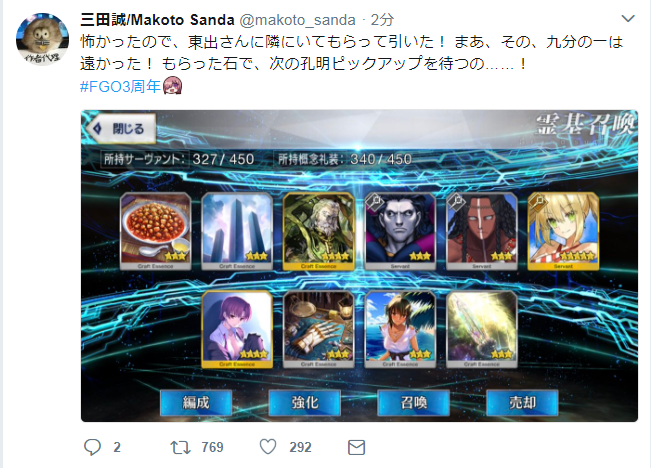The image size is (651, 468).
Task: Open the tweet options chevron menu
Action: pyautogui.click(x=628, y=18)
